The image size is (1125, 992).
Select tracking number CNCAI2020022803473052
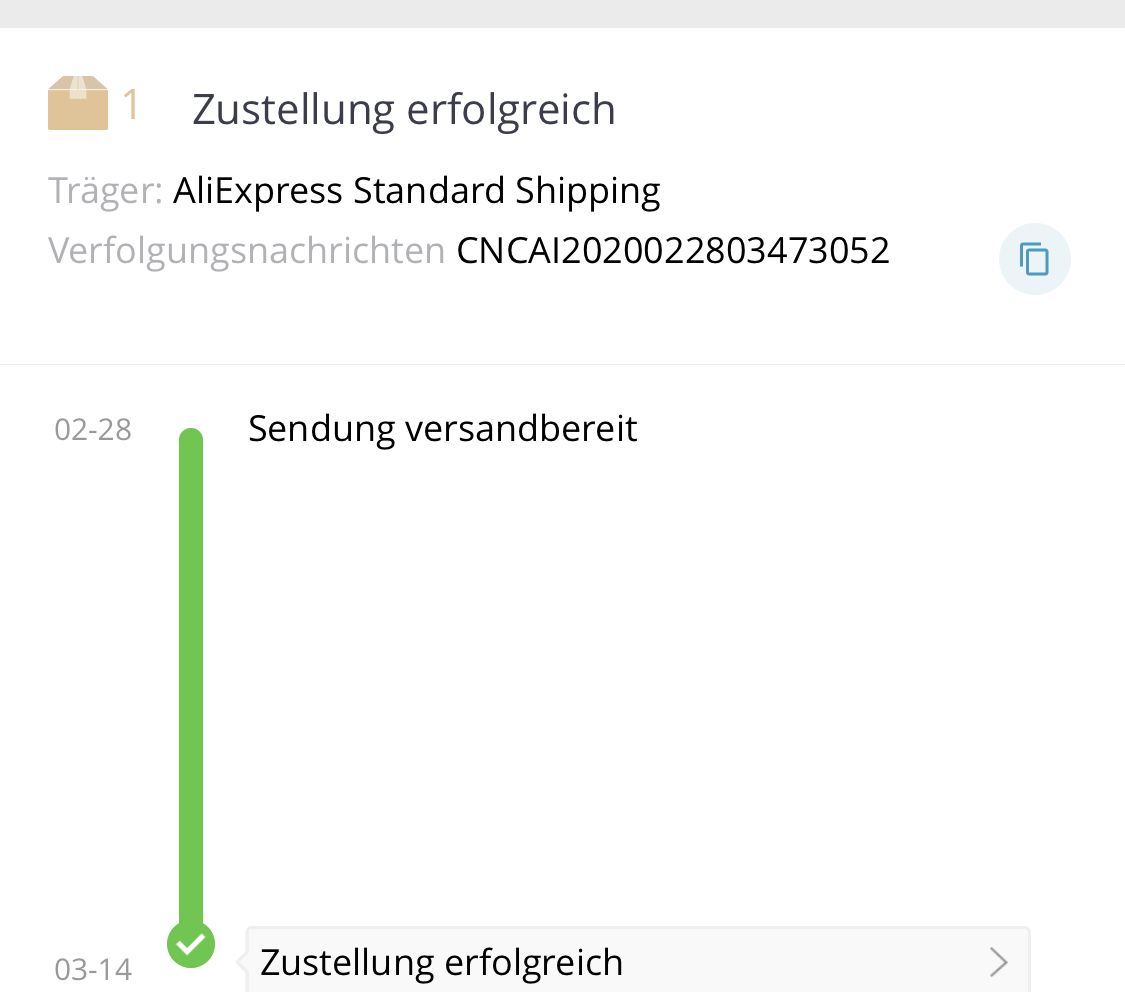click(x=672, y=251)
